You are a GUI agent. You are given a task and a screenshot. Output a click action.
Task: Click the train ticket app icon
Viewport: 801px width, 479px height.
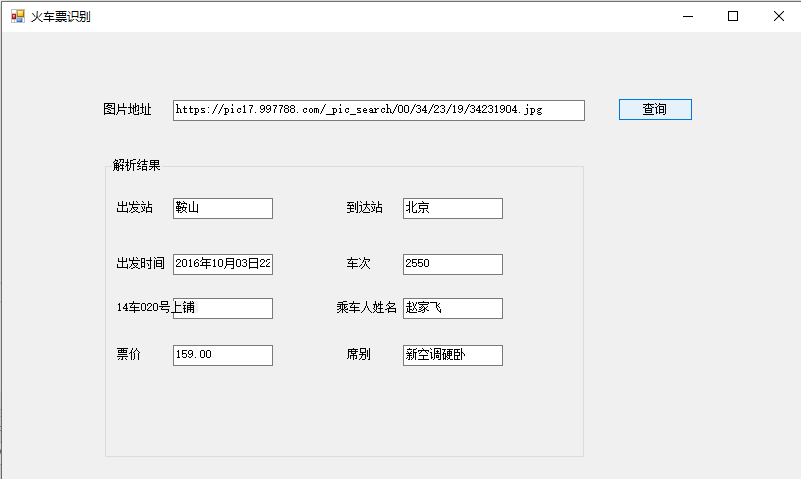pyautogui.click(x=17, y=16)
